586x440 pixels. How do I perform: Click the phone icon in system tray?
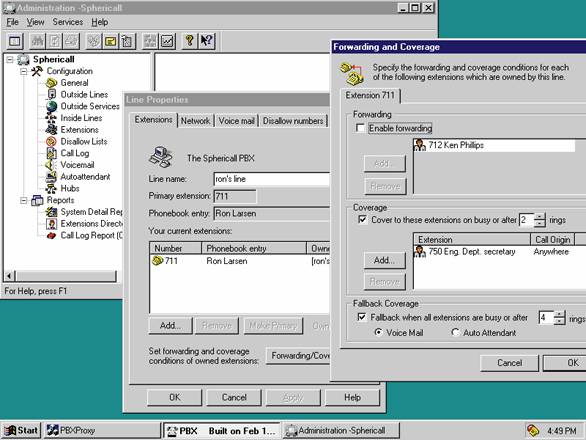pos(533,430)
